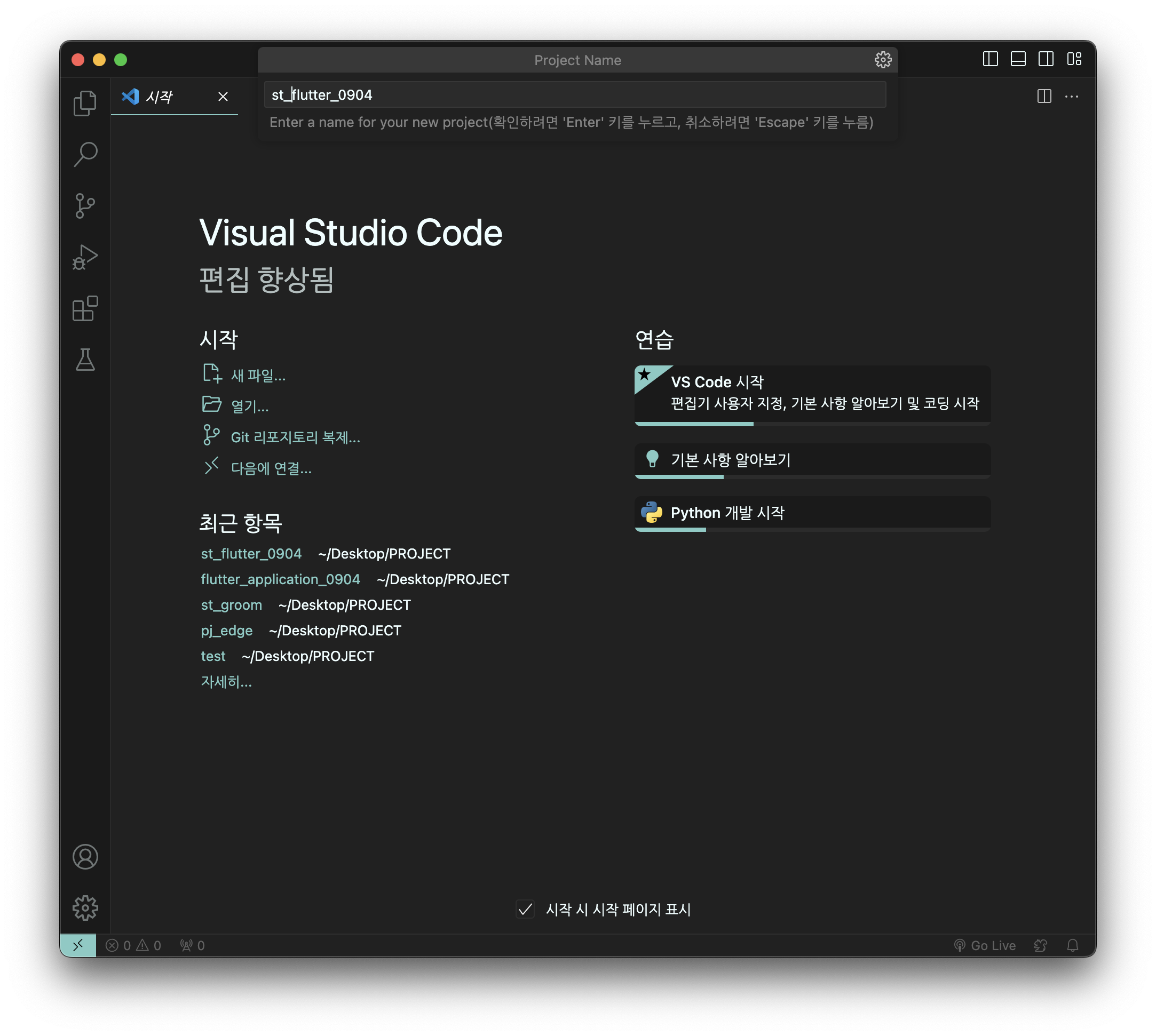Image resolution: width=1156 pixels, height=1036 pixels.
Task: Open recent project flutter_application_0904
Action: coord(281,579)
